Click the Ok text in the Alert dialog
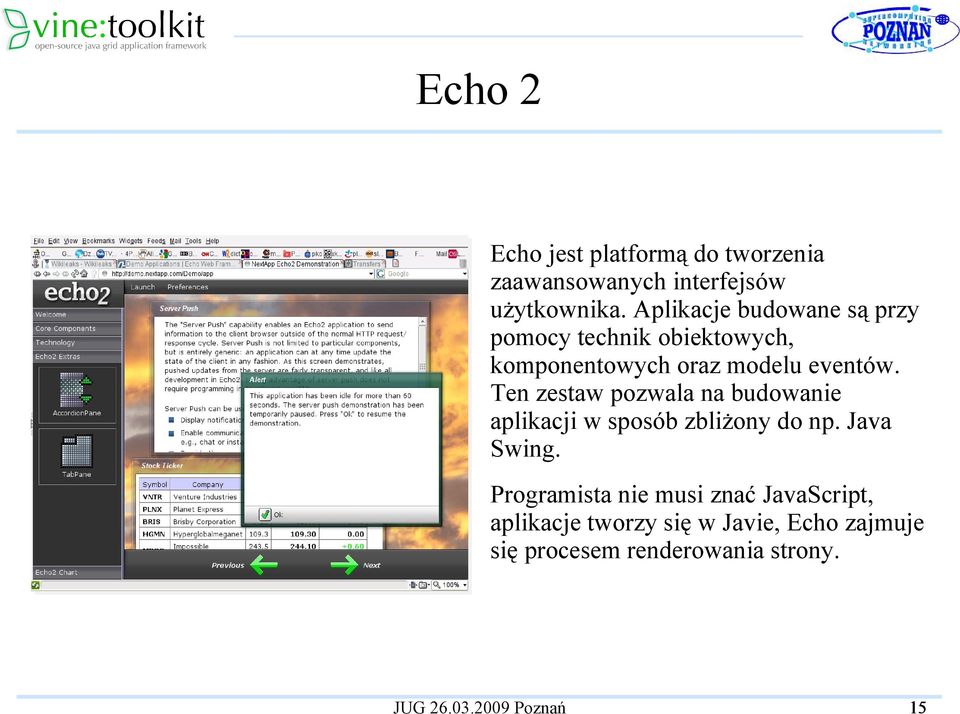960x714 pixels. [x=279, y=515]
